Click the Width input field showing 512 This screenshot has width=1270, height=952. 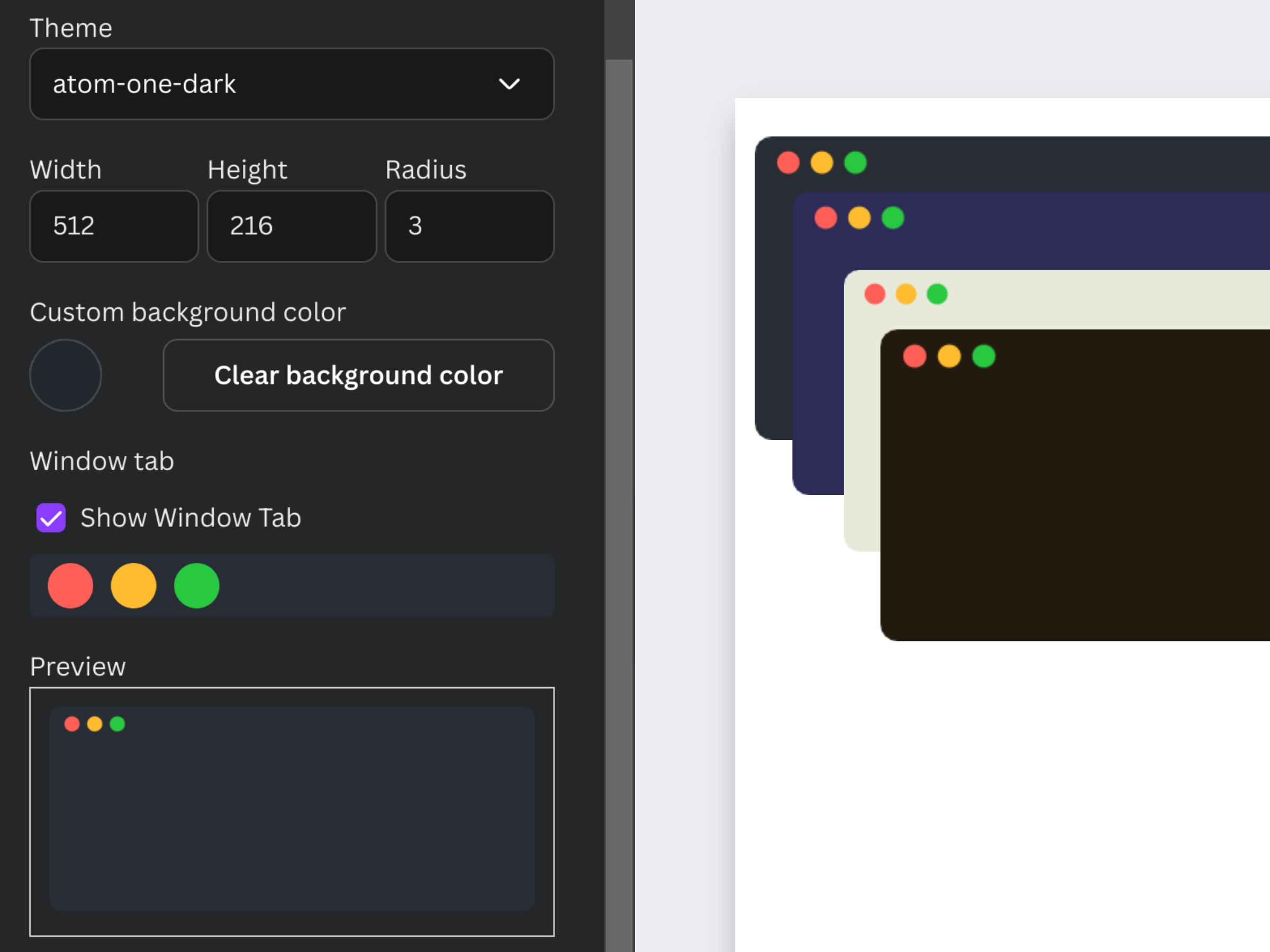click(x=114, y=226)
